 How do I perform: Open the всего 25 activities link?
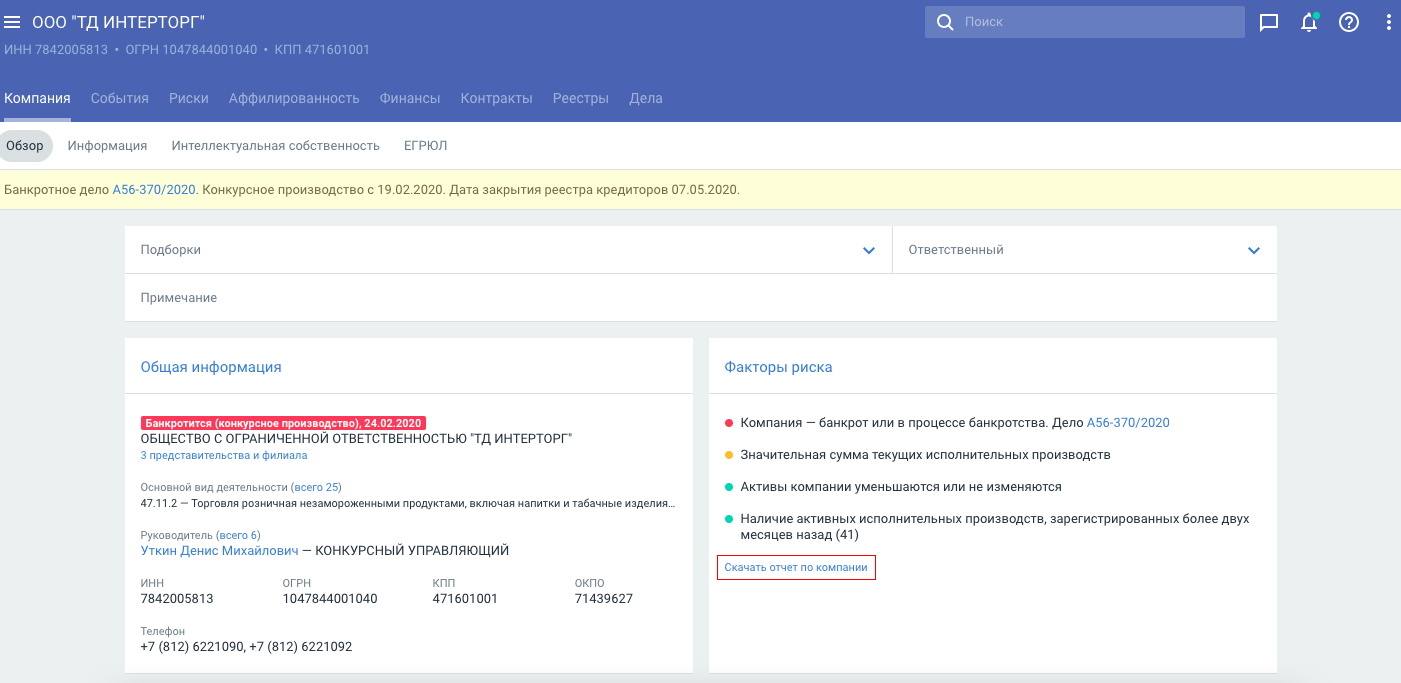coord(316,487)
